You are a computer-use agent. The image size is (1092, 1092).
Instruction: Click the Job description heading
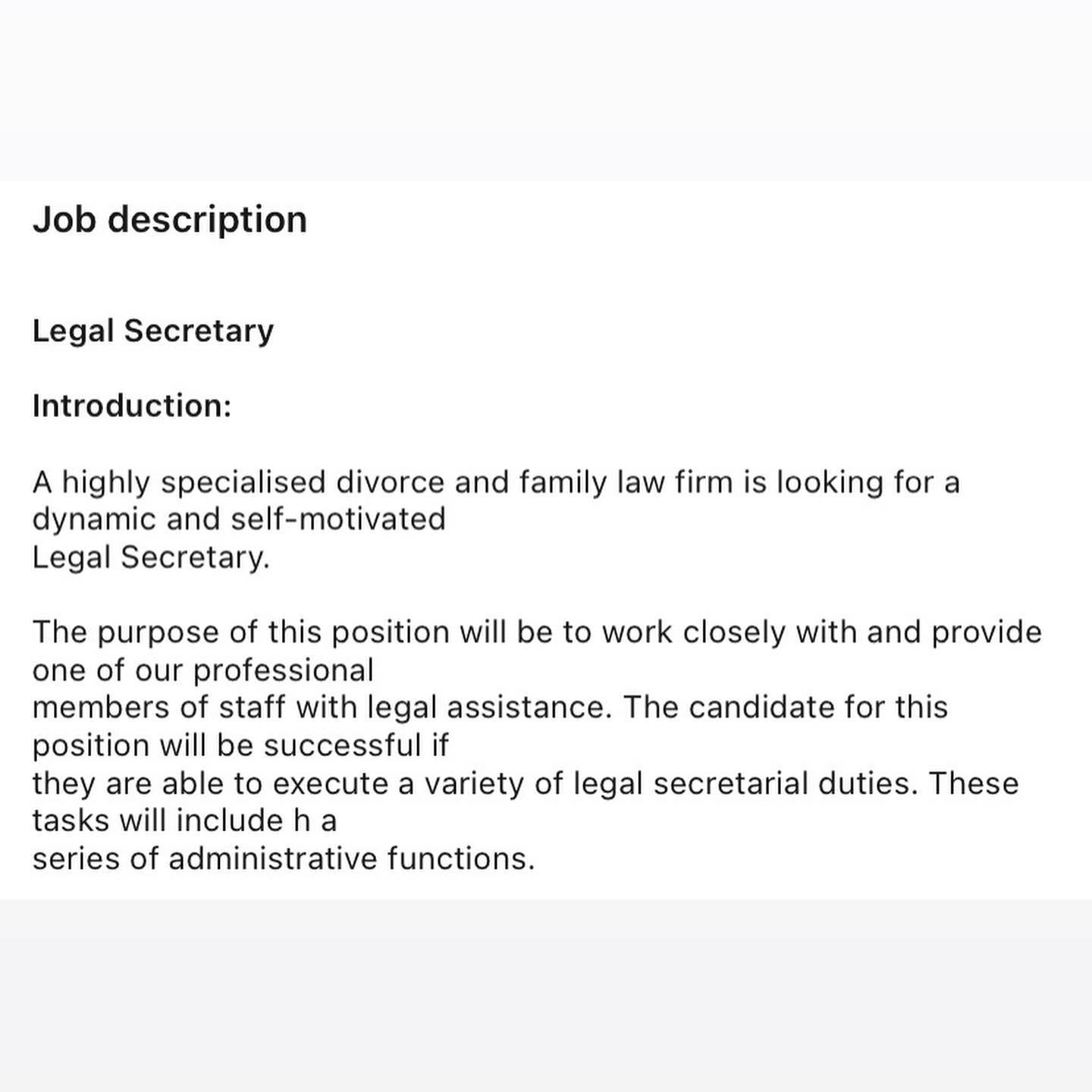pos(170,221)
